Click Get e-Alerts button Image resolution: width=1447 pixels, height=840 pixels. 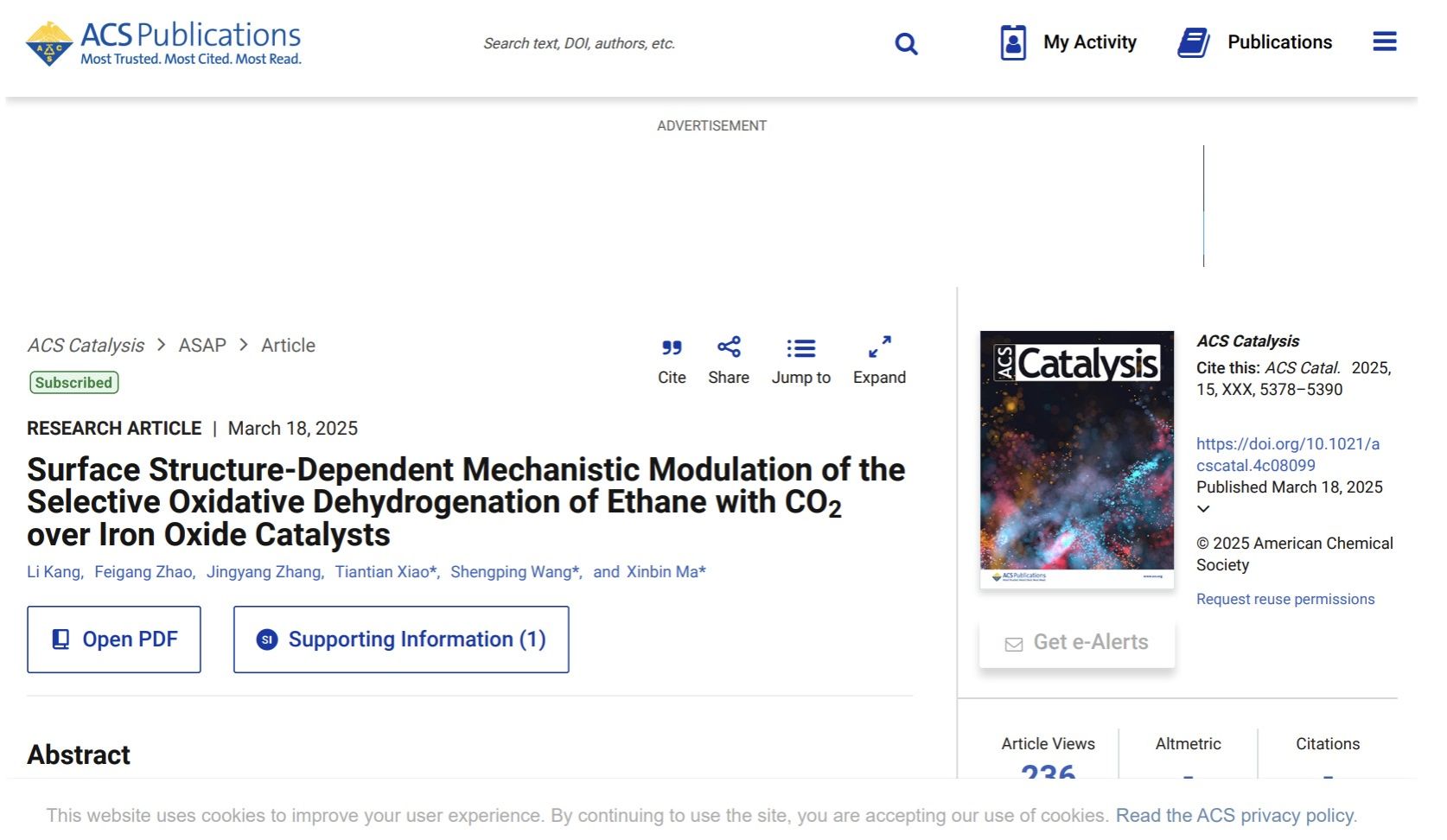click(x=1076, y=643)
